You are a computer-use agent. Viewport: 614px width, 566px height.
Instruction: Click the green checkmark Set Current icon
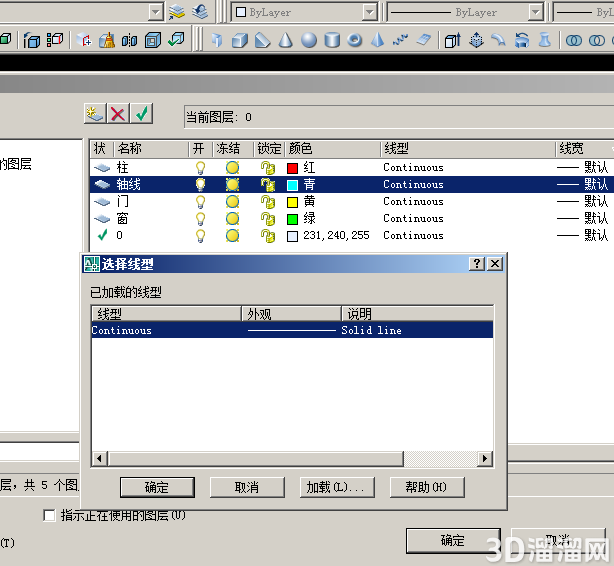[x=141, y=114]
